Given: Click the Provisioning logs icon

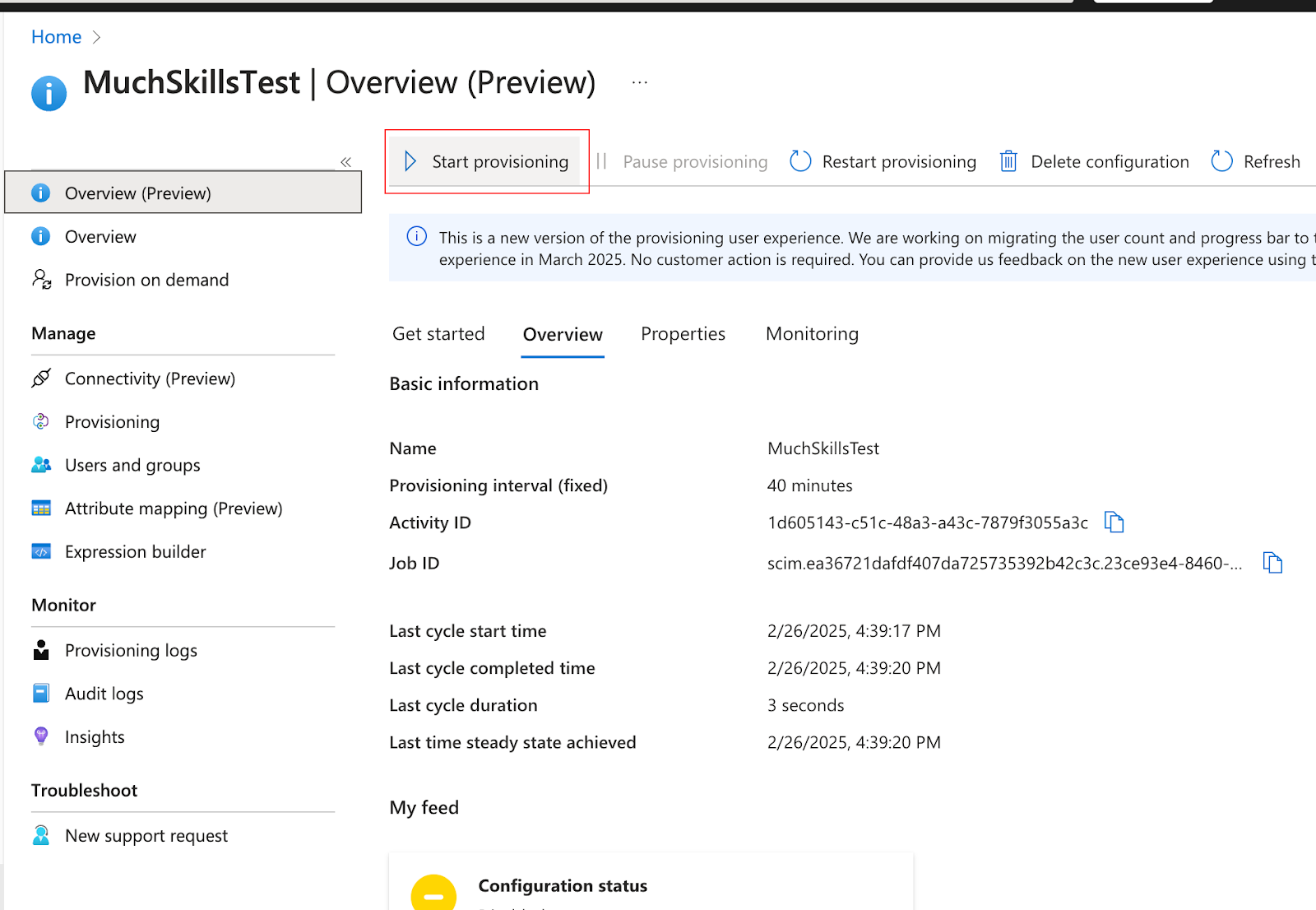Looking at the screenshot, I should (41, 650).
